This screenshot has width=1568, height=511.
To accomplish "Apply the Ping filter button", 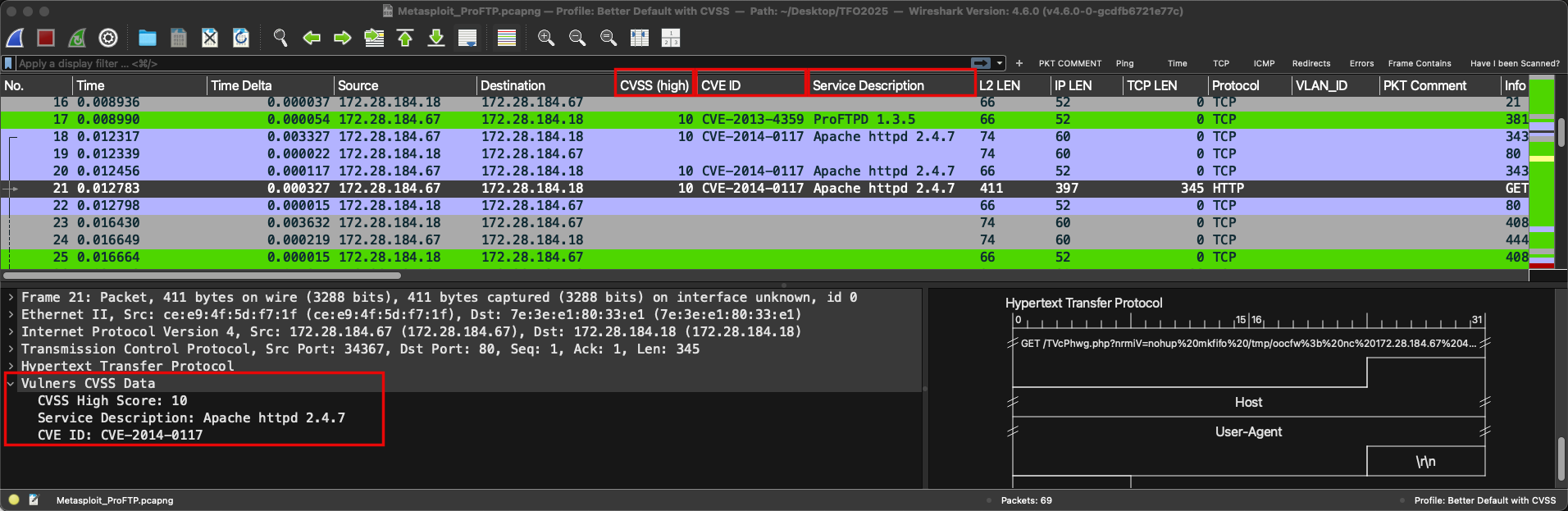I will tap(1125, 63).
